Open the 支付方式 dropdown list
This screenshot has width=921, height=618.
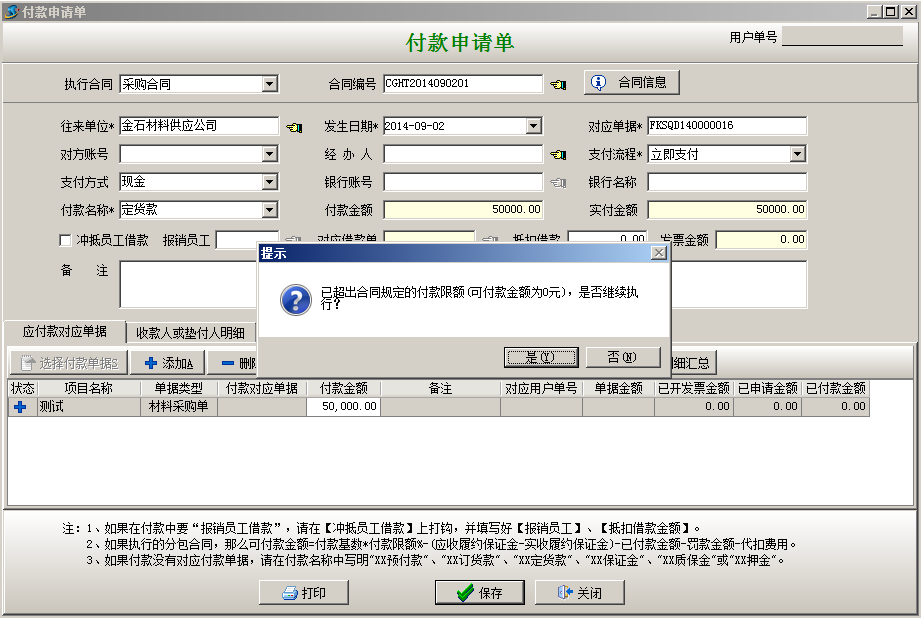click(270, 182)
